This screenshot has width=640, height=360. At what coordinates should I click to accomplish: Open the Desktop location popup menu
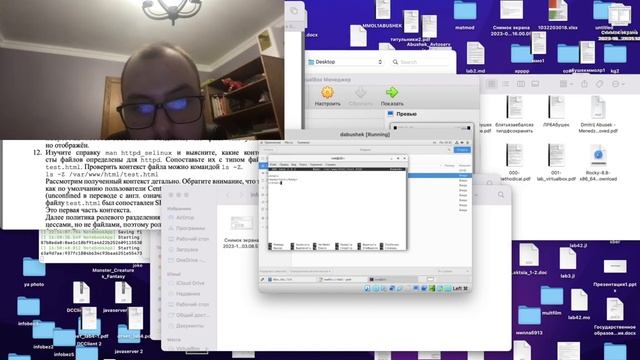(345, 62)
